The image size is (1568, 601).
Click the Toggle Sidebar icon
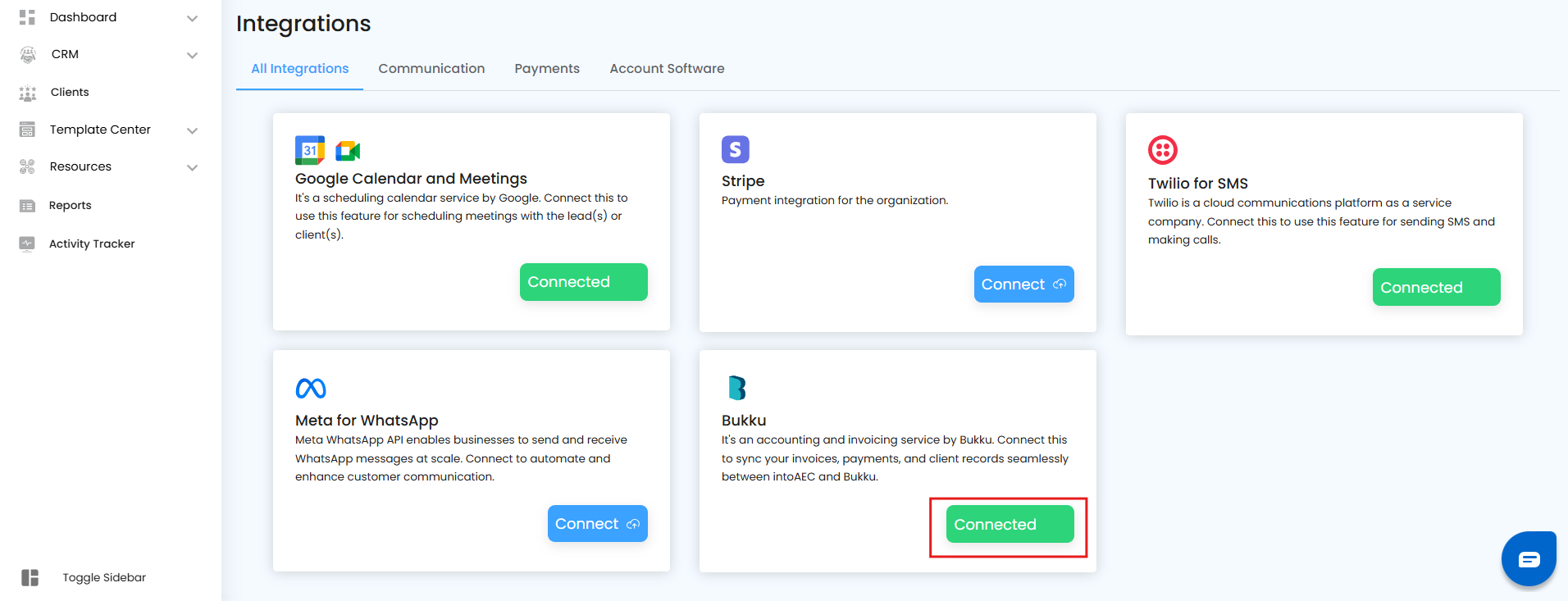30,577
